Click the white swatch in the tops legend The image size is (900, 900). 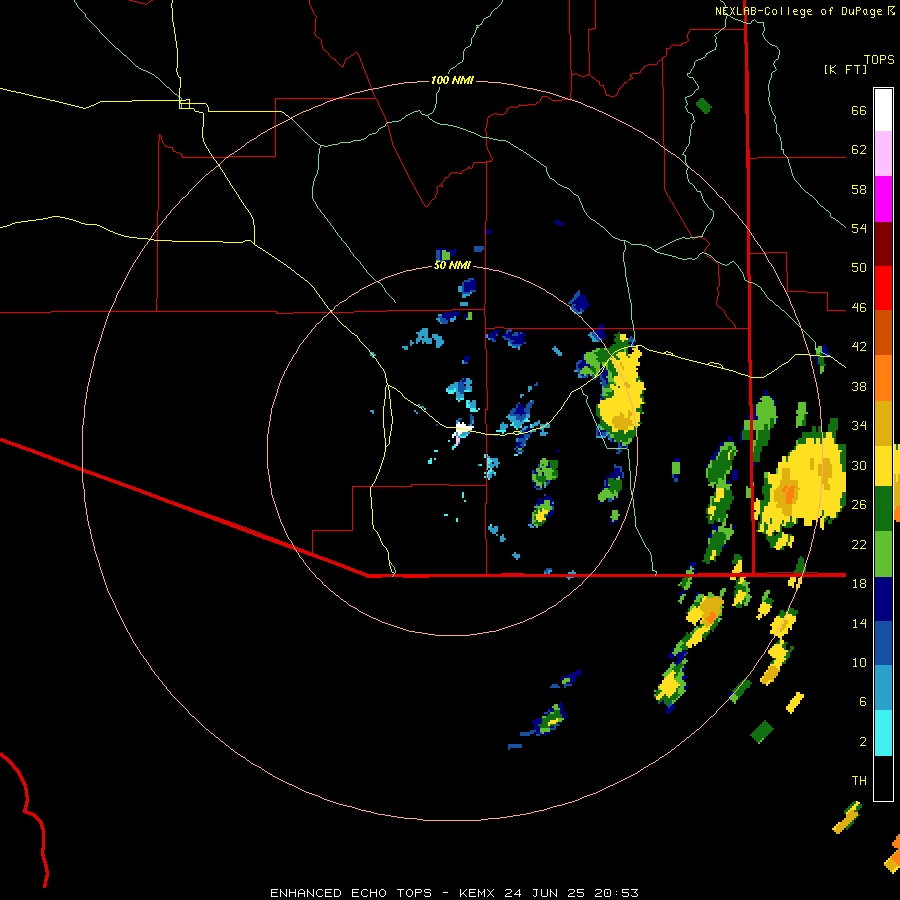click(x=883, y=110)
